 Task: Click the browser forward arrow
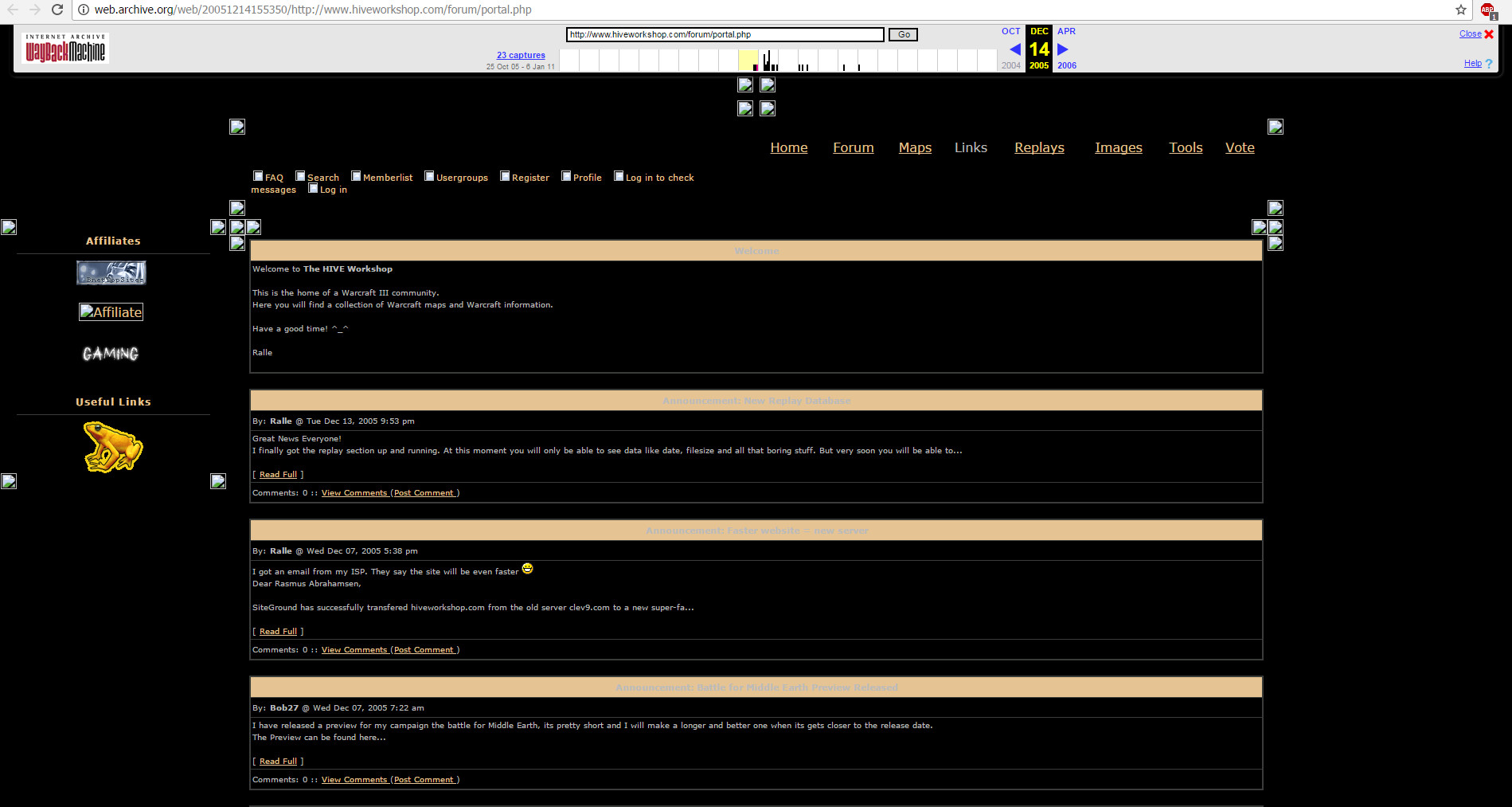coord(34,10)
